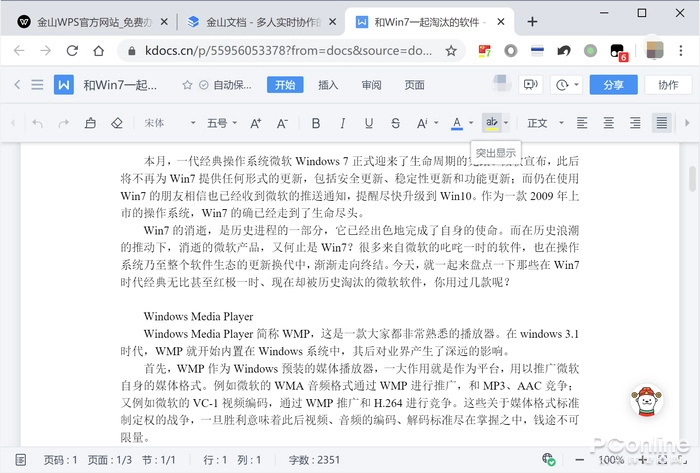Bookmark this page with star icon
Viewport: 700px width, 473px height.
coord(451,50)
